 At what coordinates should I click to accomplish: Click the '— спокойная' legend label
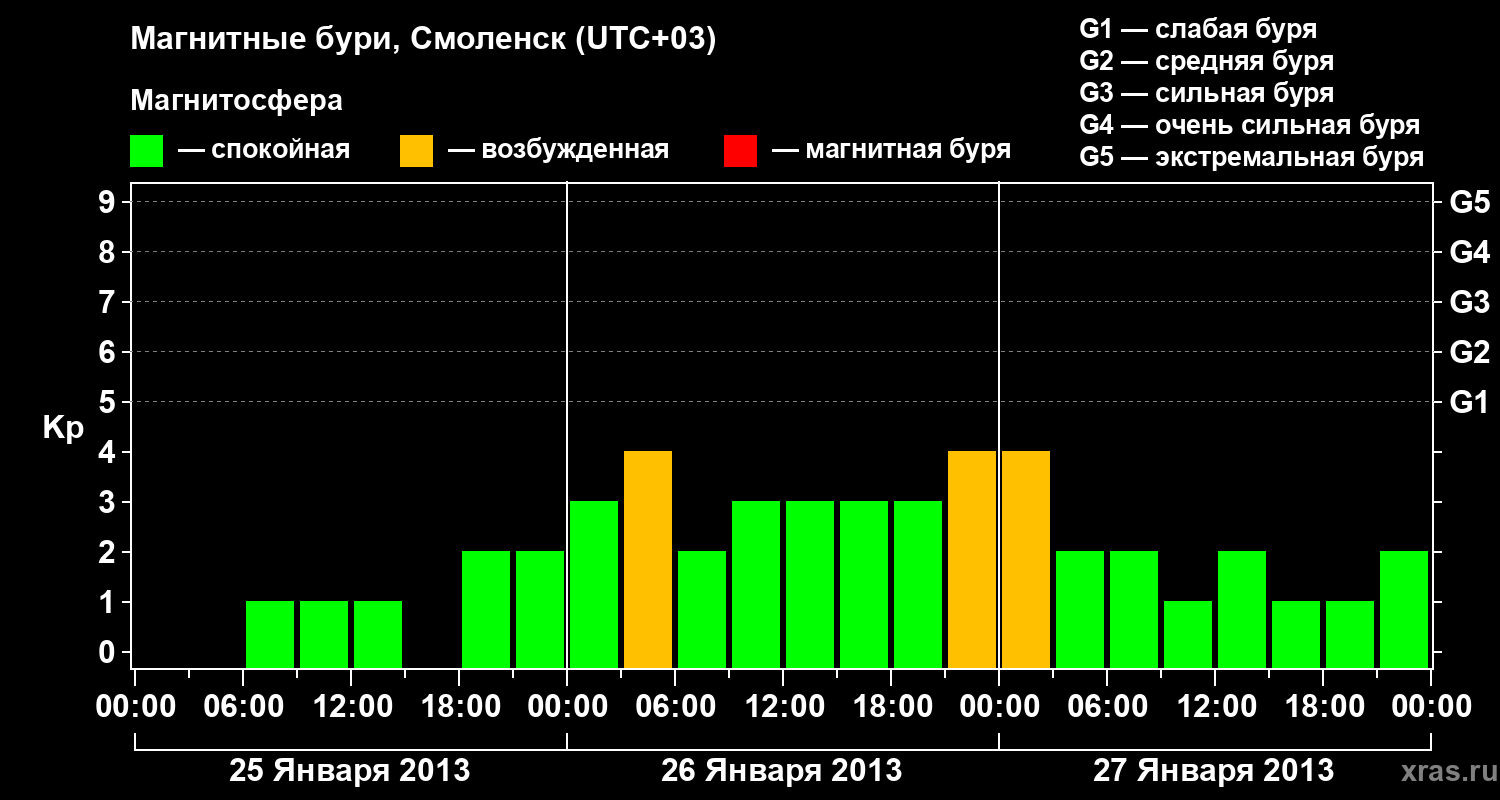tap(264, 151)
